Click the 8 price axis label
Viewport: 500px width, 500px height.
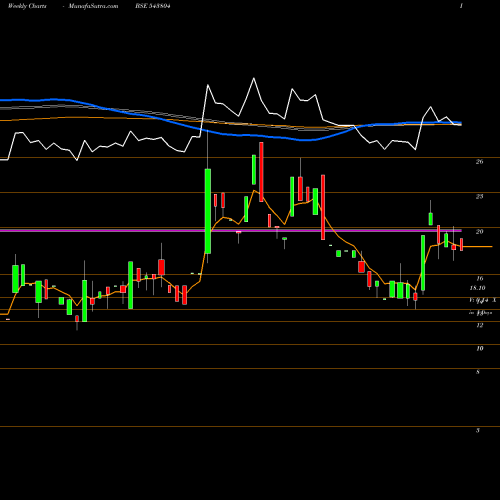[x=478, y=372]
